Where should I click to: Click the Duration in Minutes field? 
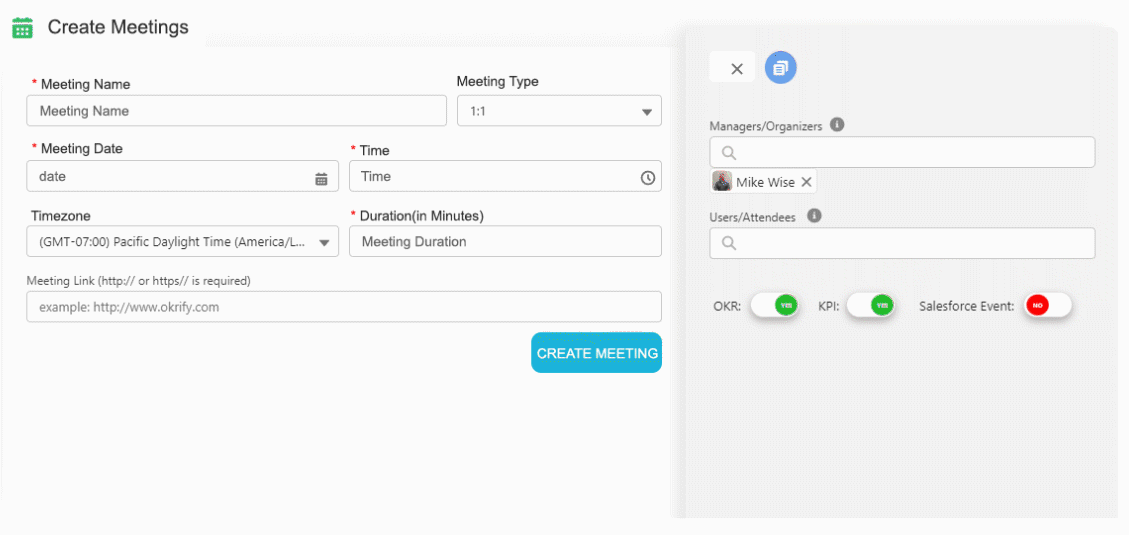[505, 241]
